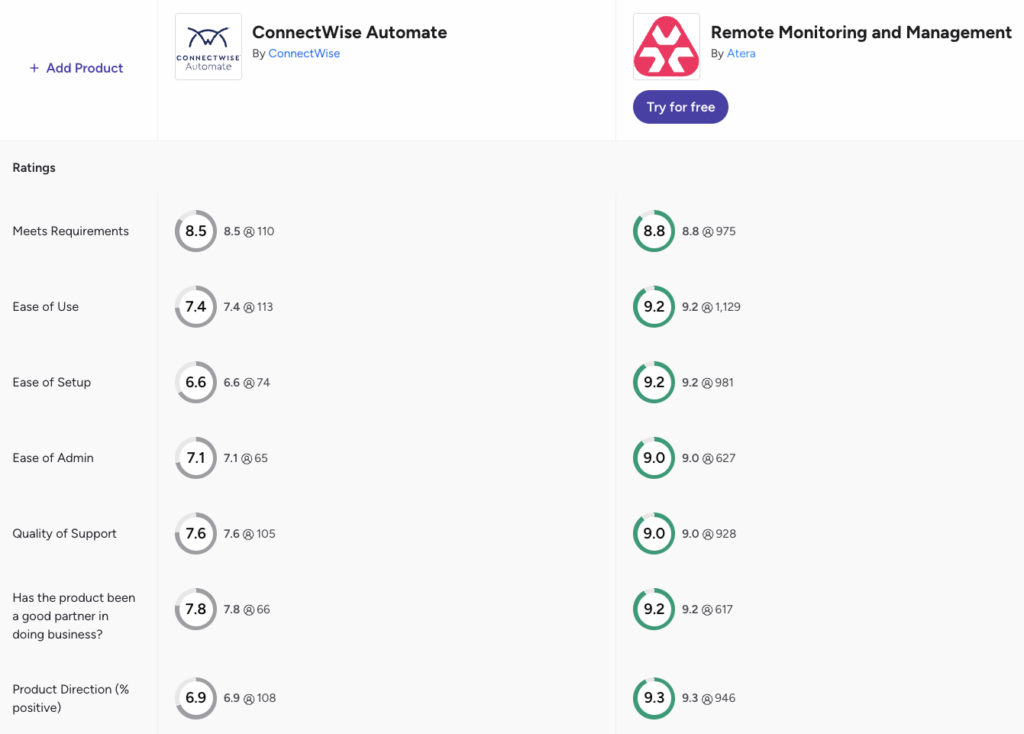Image resolution: width=1024 pixels, height=734 pixels.
Task: Click ConnectWise 6.6 Ease of Setup circle
Action: 195,382
